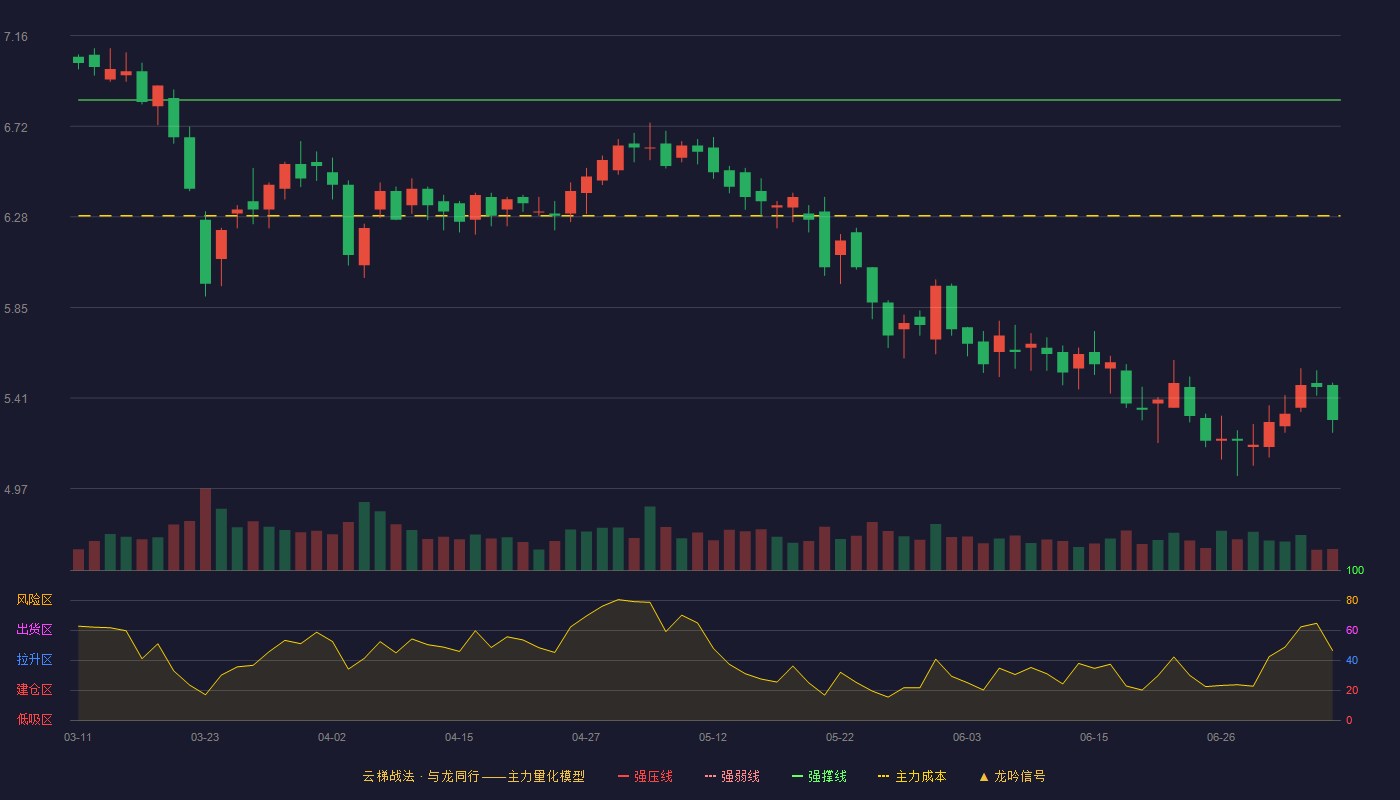Click the 拉升区 zone label
This screenshot has height=800, width=1400.
[x=34, y=660]
